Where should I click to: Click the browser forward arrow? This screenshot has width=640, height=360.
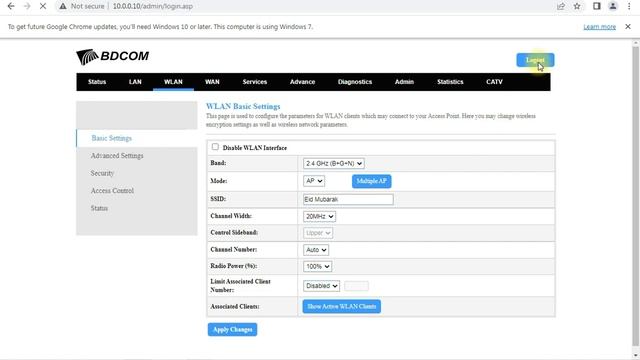[27, 6]
